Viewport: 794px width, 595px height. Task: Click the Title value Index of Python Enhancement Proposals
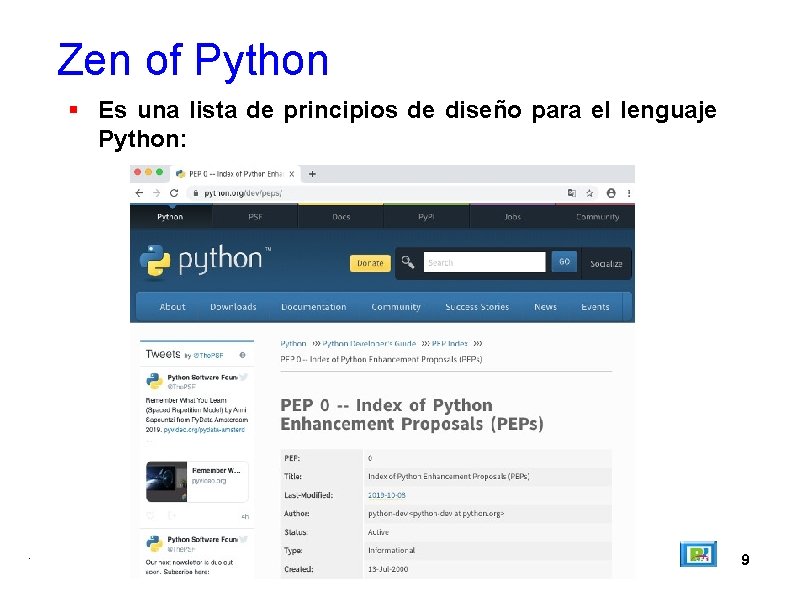[449, 477]
